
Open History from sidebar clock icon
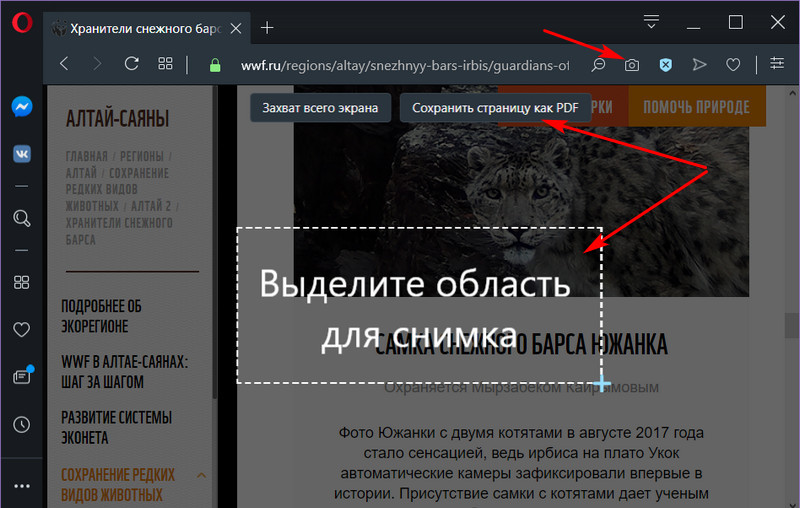[x=21, y=425]
